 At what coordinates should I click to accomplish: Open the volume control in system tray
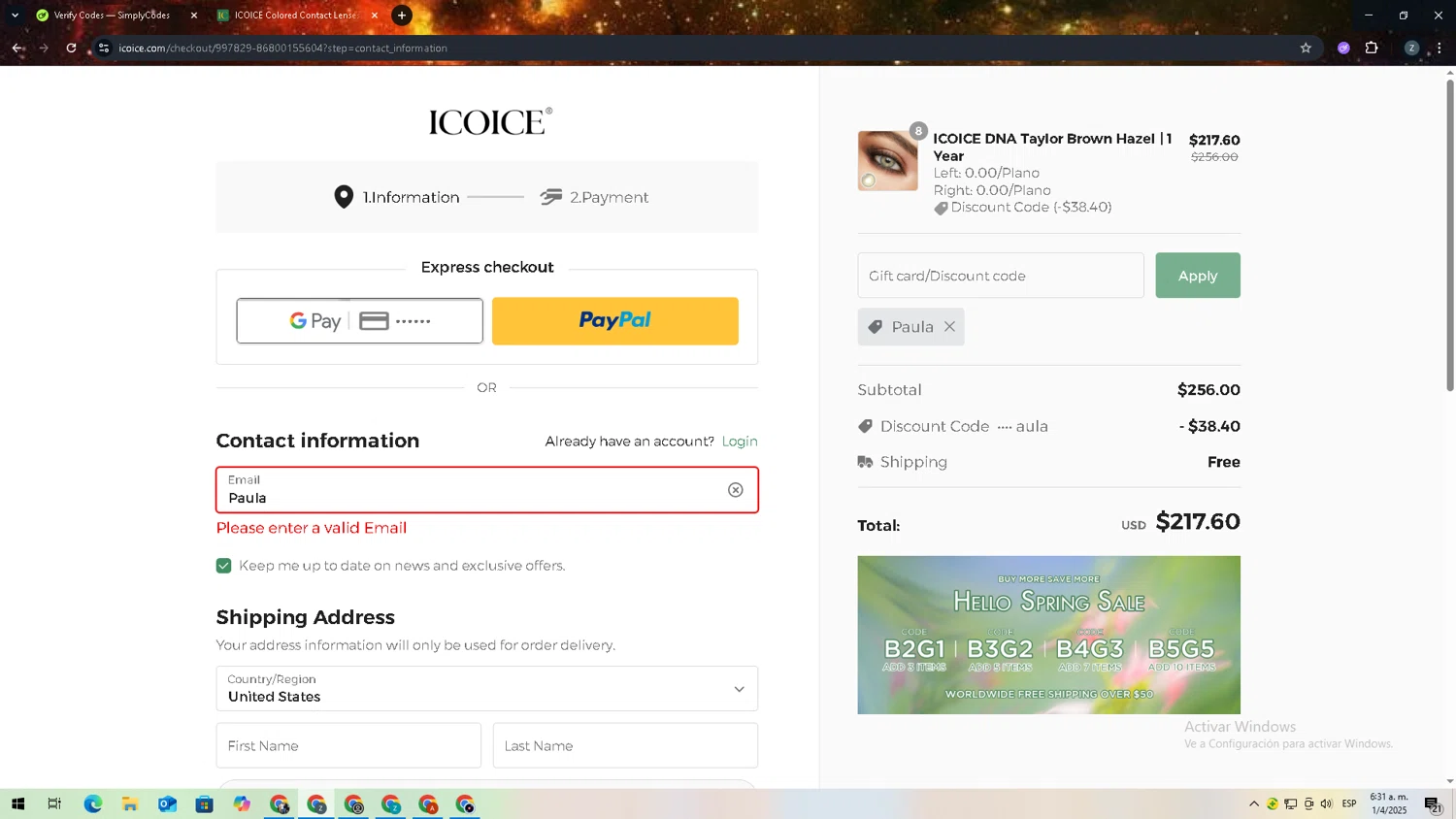[1327, 804]
